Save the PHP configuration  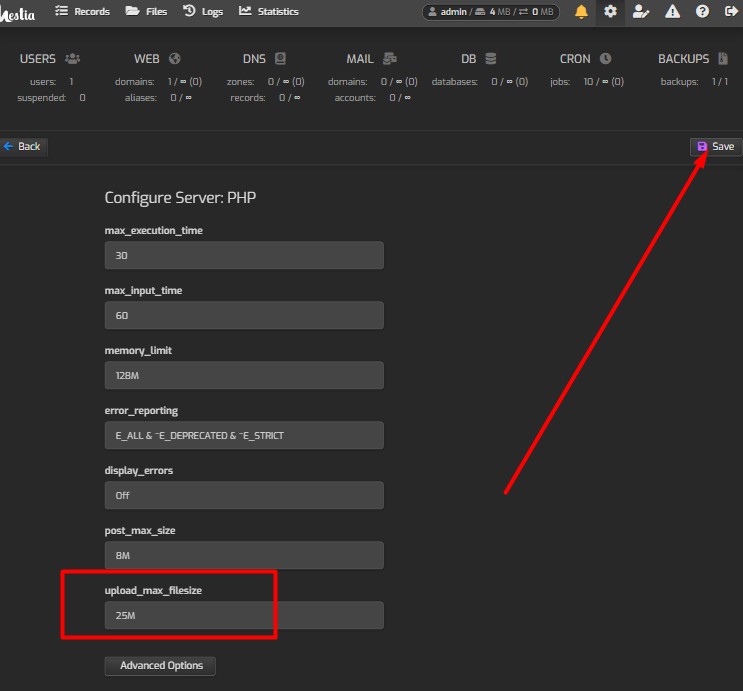[716, 147]
